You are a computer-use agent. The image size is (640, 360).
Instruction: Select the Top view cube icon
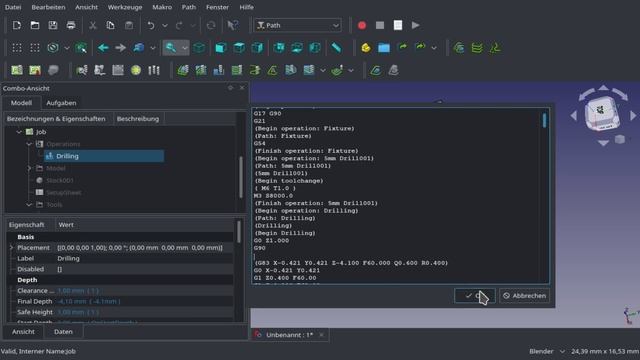pyautogui.click(x=239, y=48)
